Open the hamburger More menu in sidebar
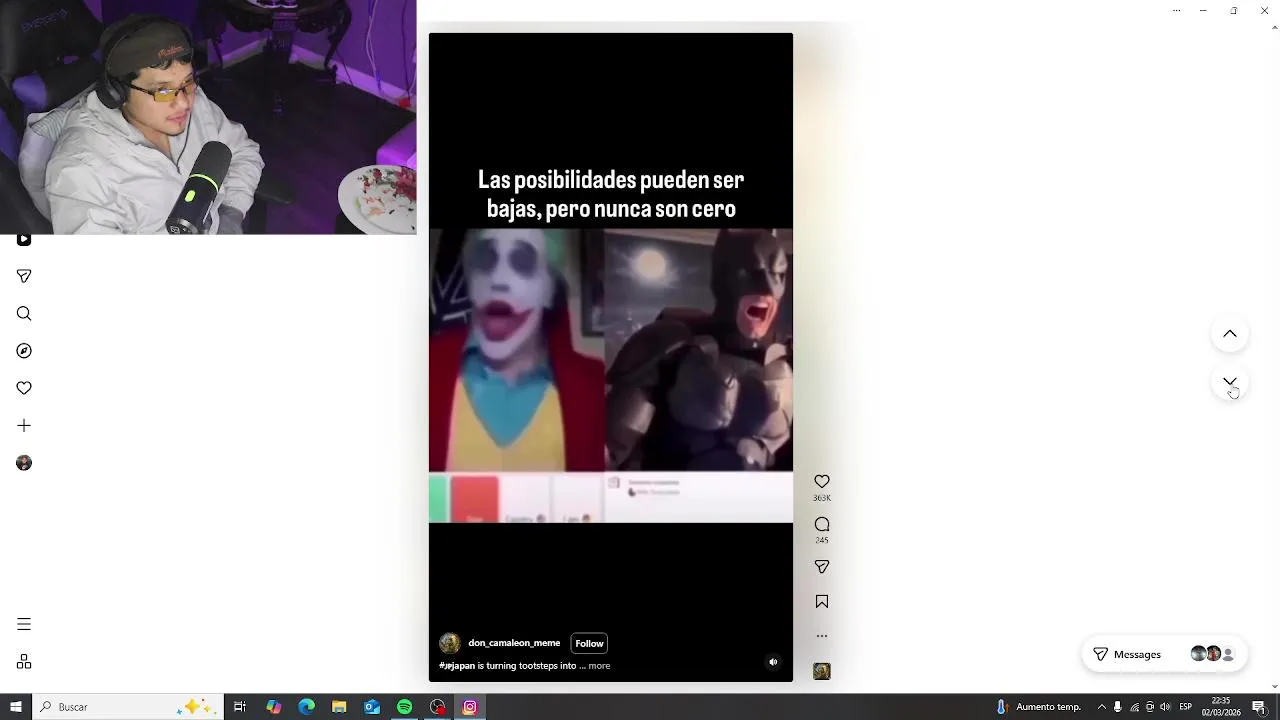Screen dimensions: 1280x720 [24, 624]
